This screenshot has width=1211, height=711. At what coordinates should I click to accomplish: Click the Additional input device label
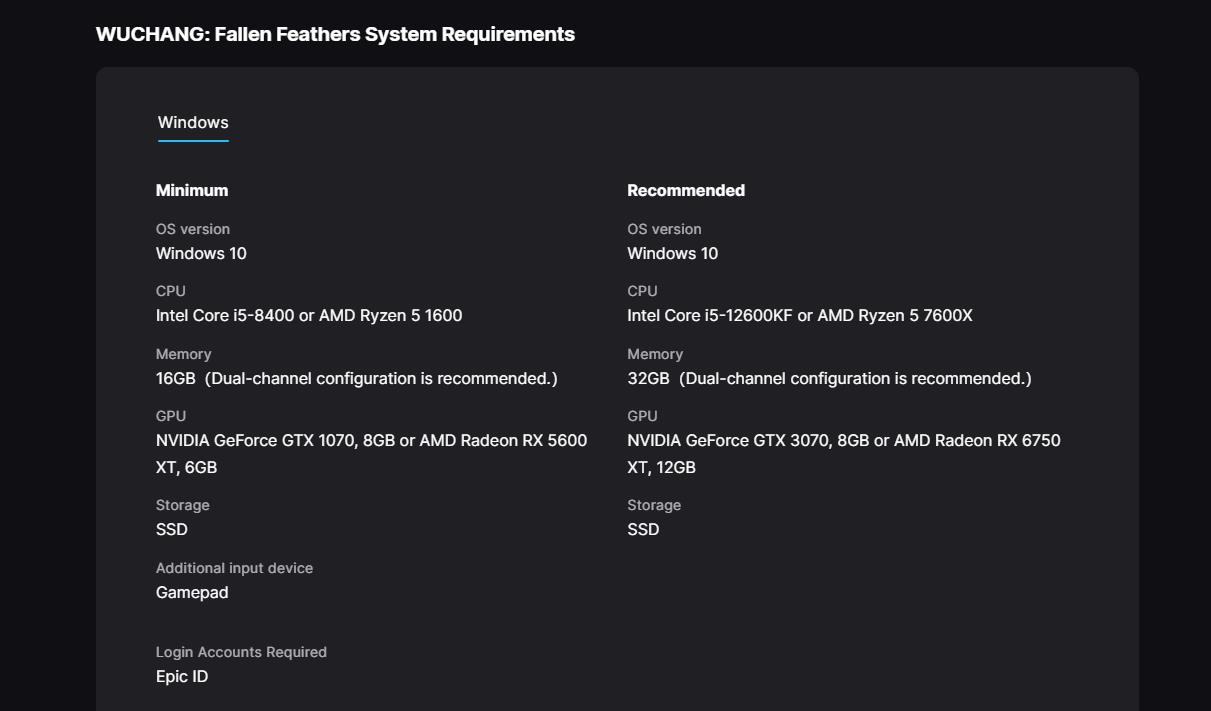tap(234, 568)
